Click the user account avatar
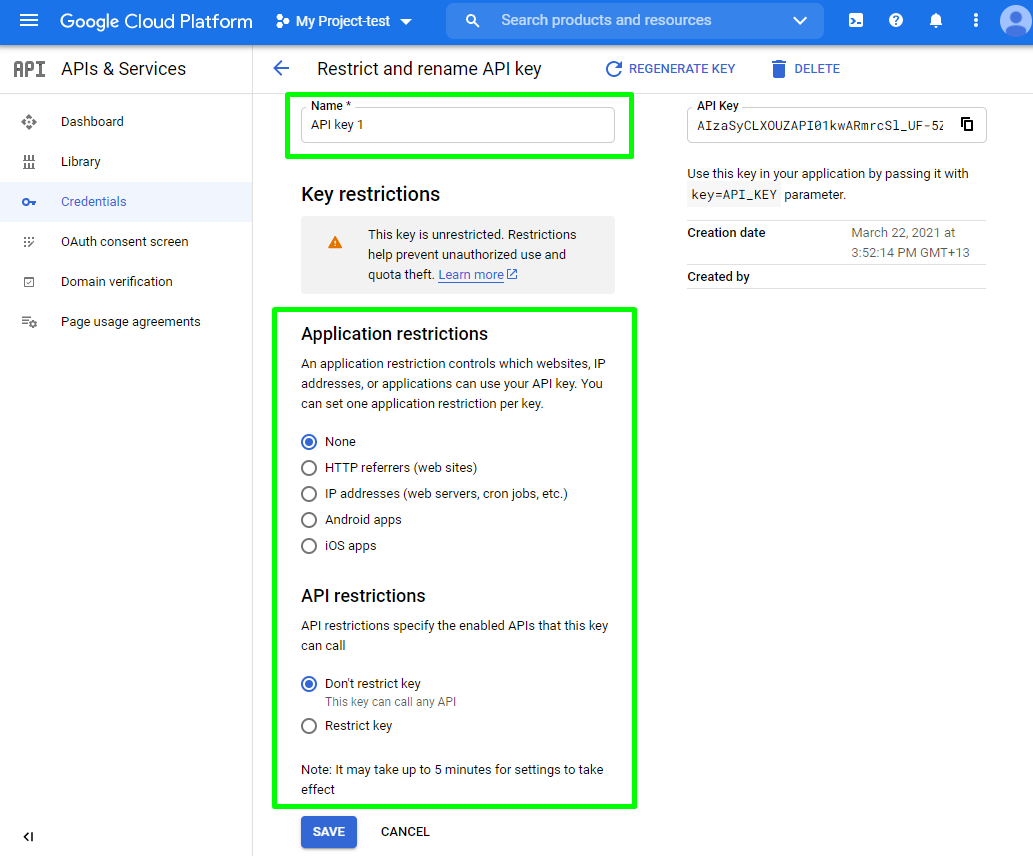1033x856 pixels. (x=1016, y=20)
